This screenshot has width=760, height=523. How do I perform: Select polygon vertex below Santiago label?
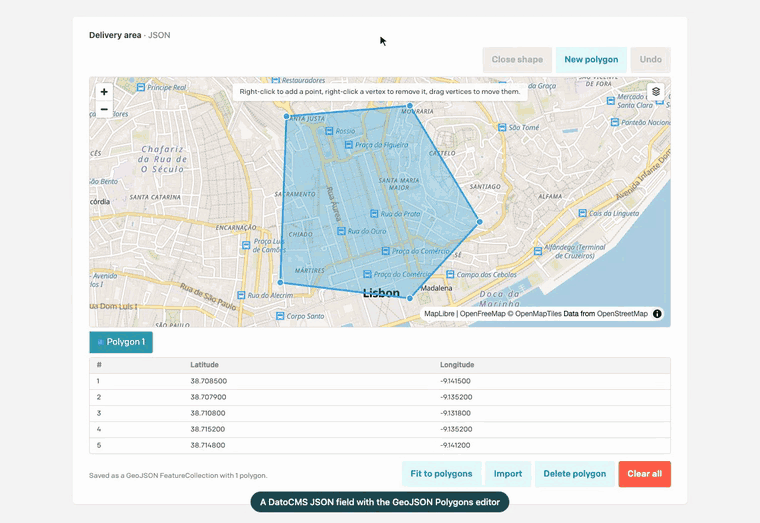coord(479,222)
